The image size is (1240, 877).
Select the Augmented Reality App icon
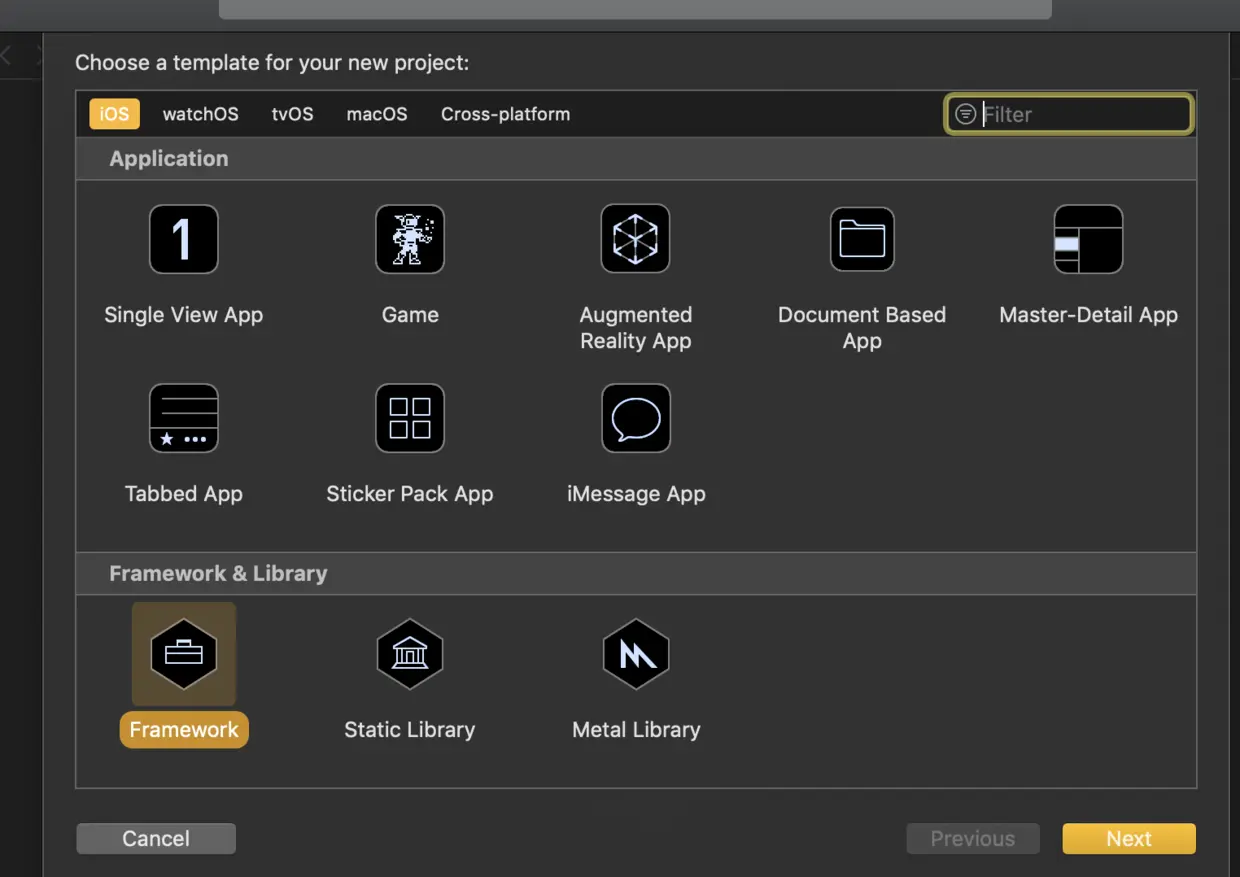coord(636,239)
